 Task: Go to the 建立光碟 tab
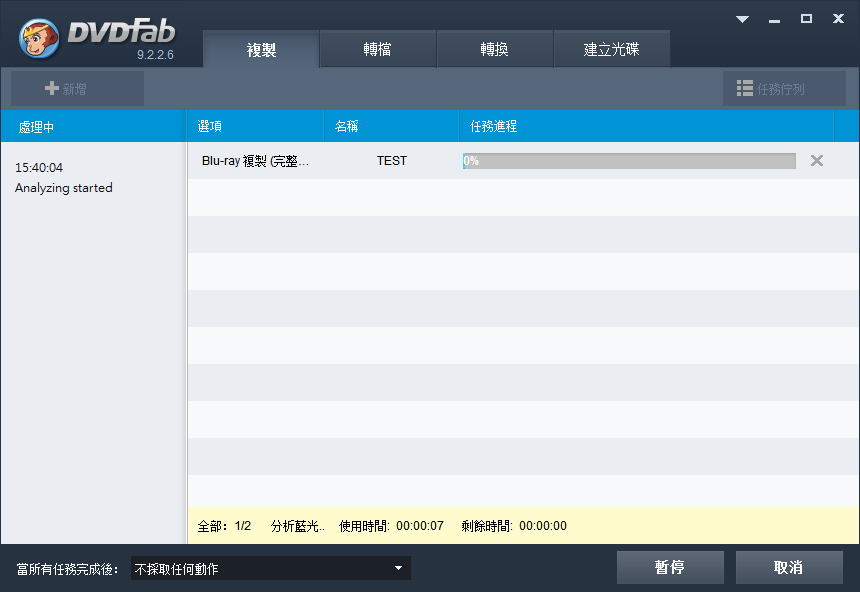point(612,50)
